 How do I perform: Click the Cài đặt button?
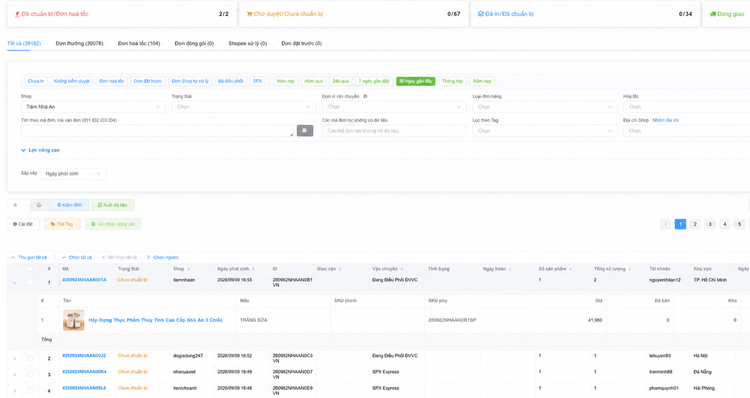coord(23,224)
